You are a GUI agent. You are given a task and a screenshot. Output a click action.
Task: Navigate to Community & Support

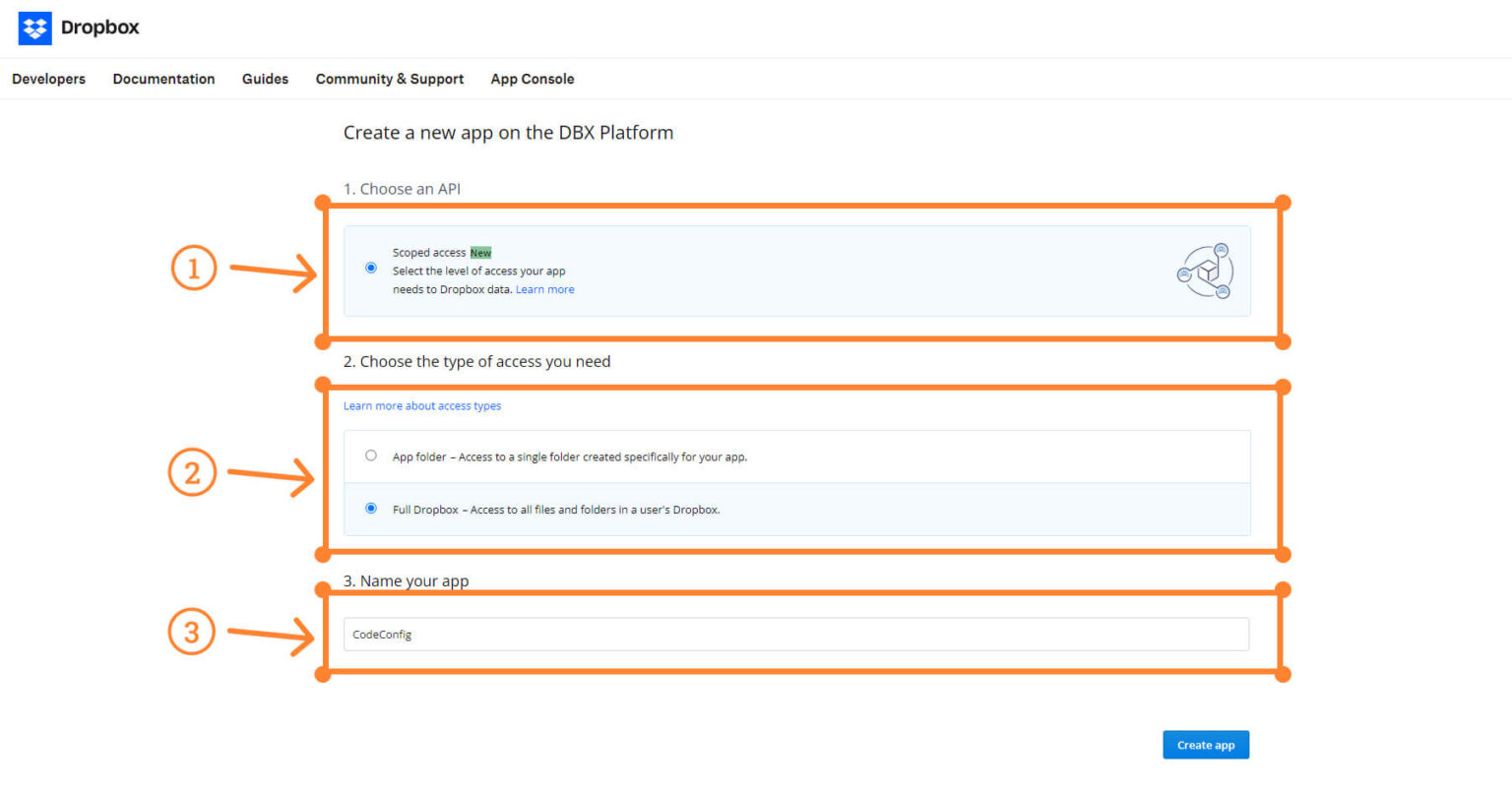(x=389, y=79)
